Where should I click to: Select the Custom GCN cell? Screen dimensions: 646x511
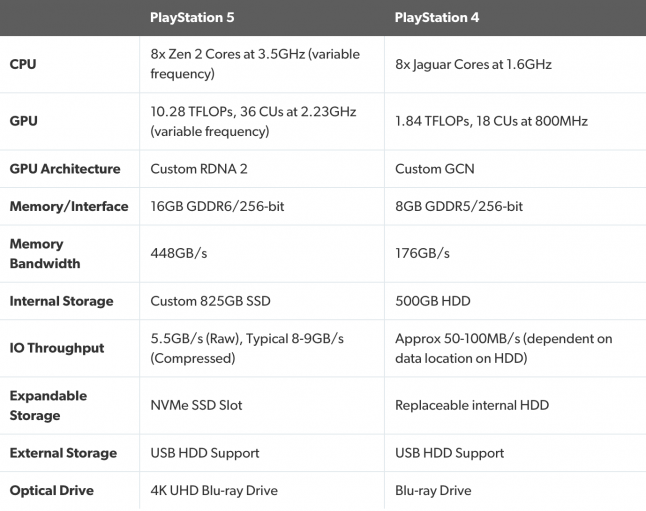coord(436,169)
